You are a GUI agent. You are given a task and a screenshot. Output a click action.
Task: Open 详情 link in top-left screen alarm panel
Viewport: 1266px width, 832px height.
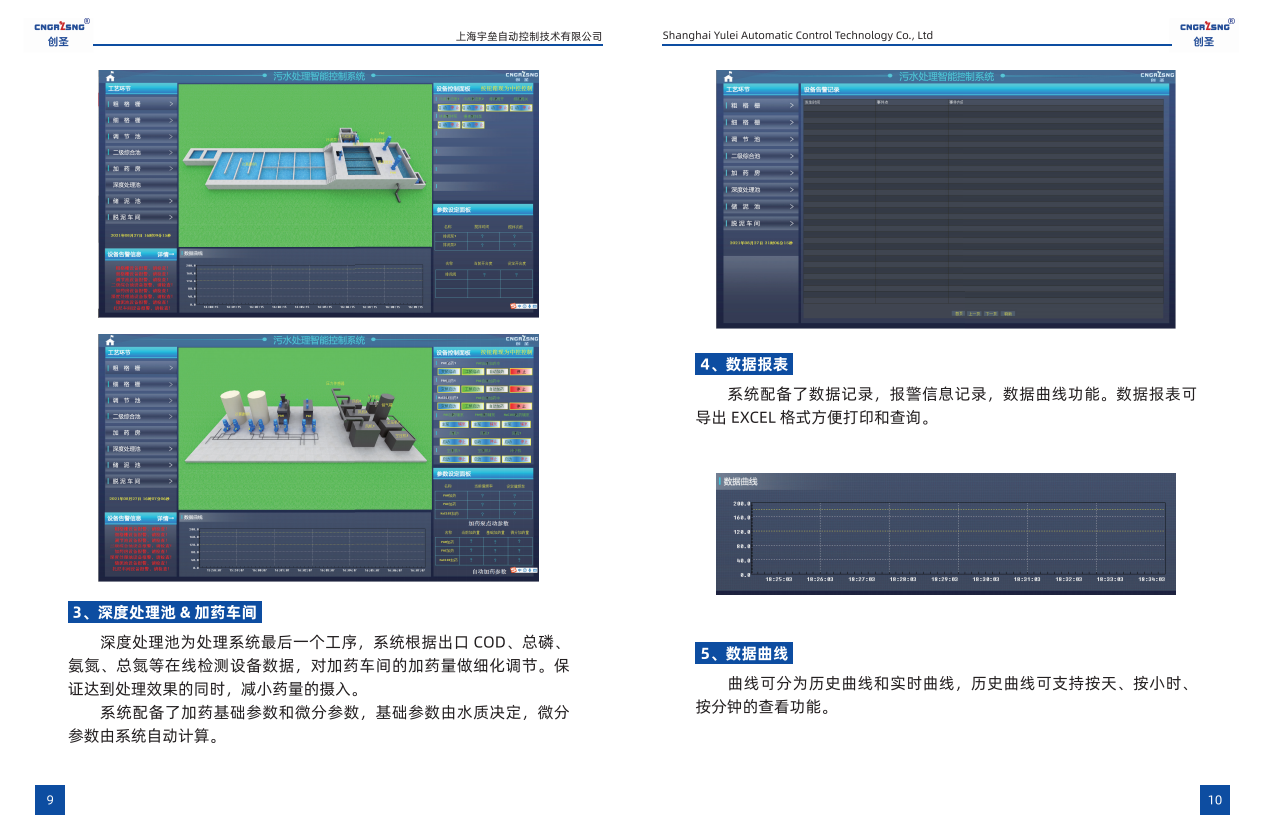click(x=165, y=254)
